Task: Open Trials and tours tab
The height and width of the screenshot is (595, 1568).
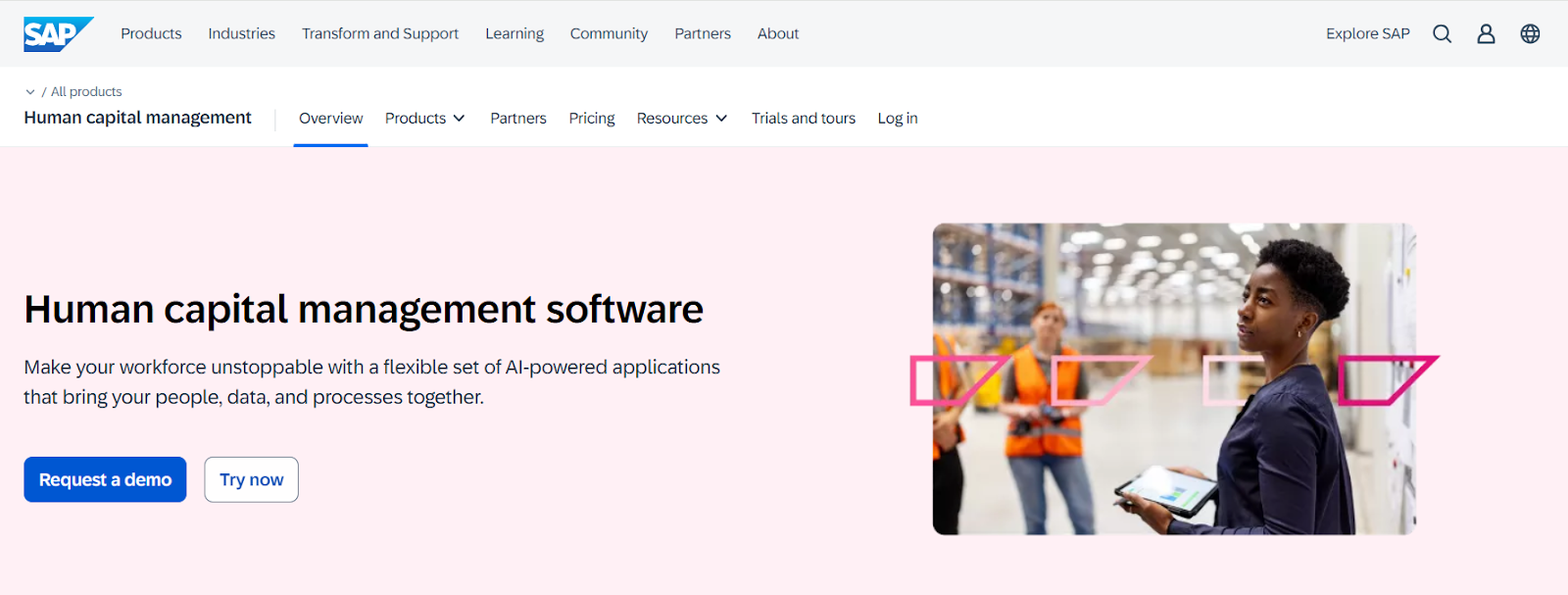Action: [804, 119]
